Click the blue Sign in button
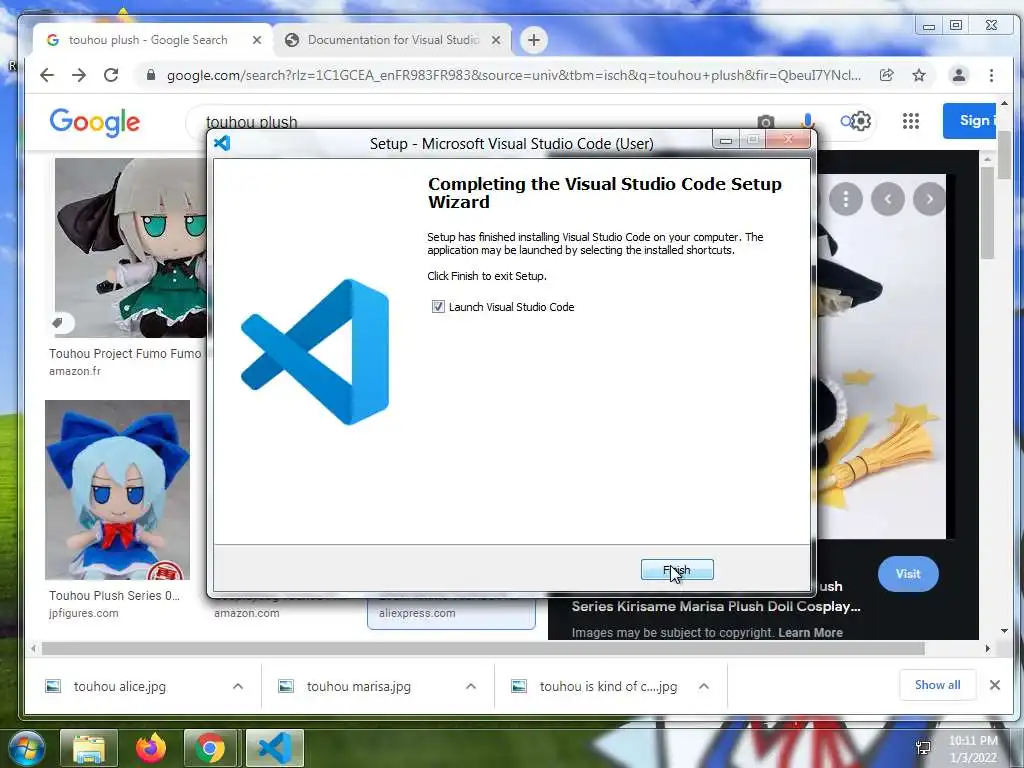The width and height of the screenshot is (1024, 768). [971, 121]
